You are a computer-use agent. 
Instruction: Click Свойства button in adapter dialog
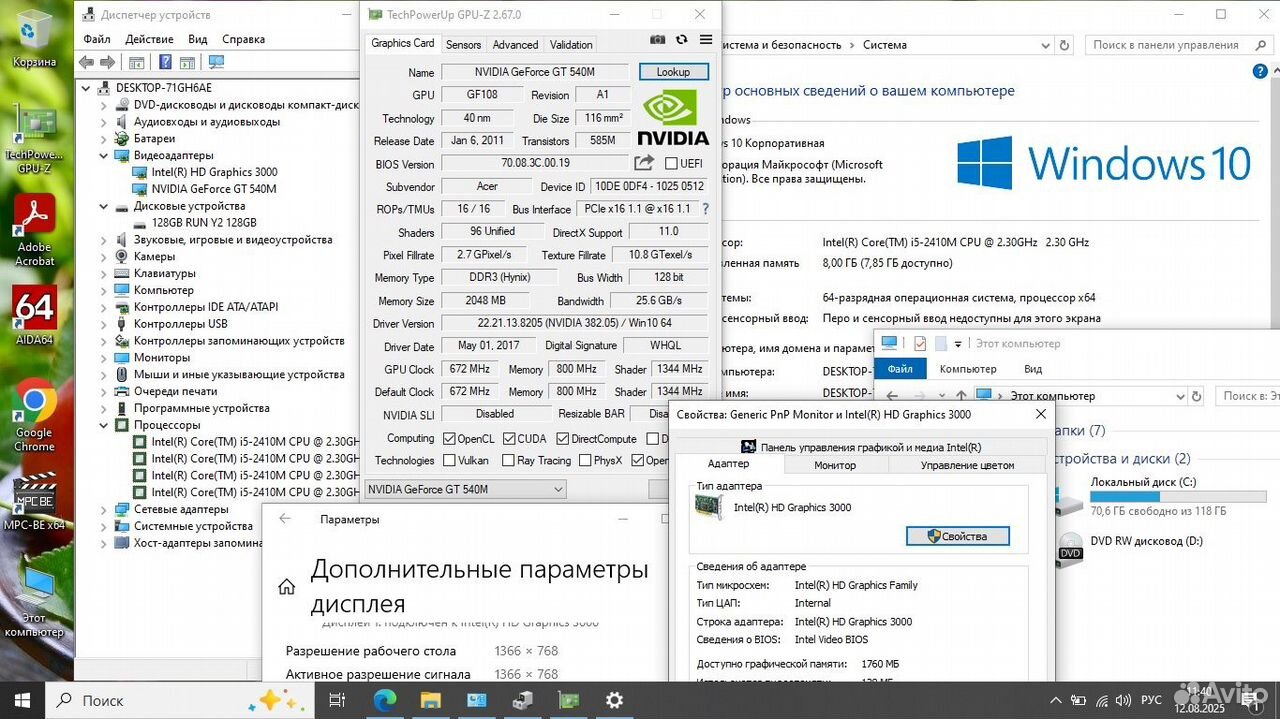957,536
